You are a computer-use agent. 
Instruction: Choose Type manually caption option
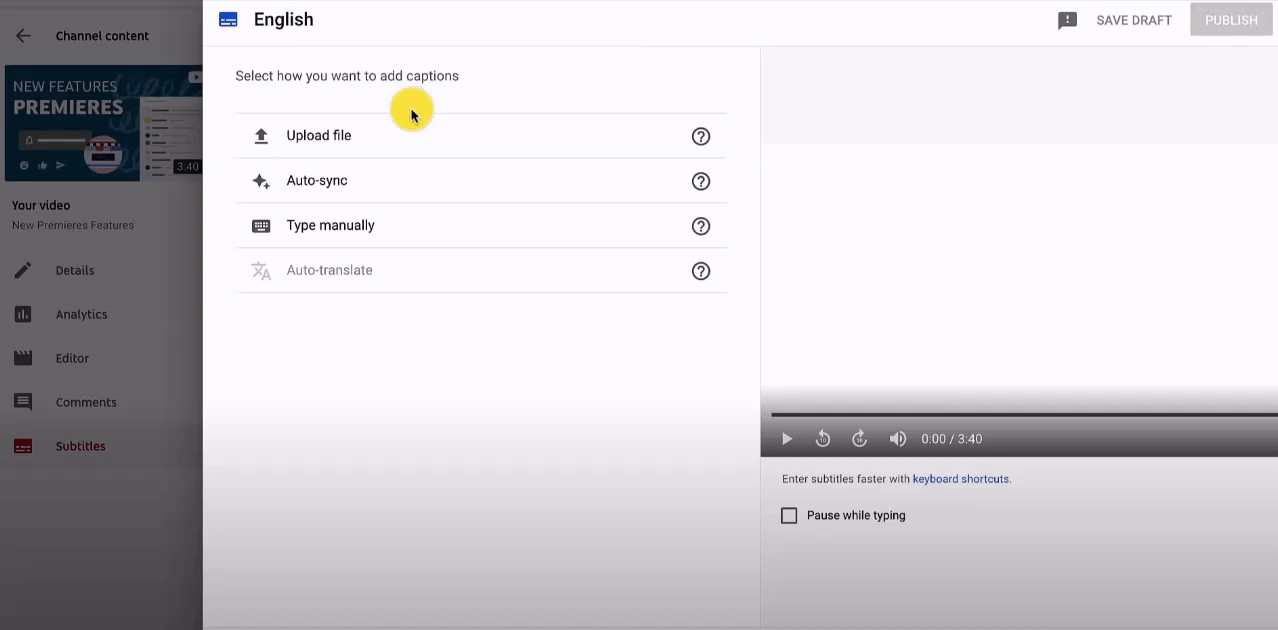tap(481, 226)
